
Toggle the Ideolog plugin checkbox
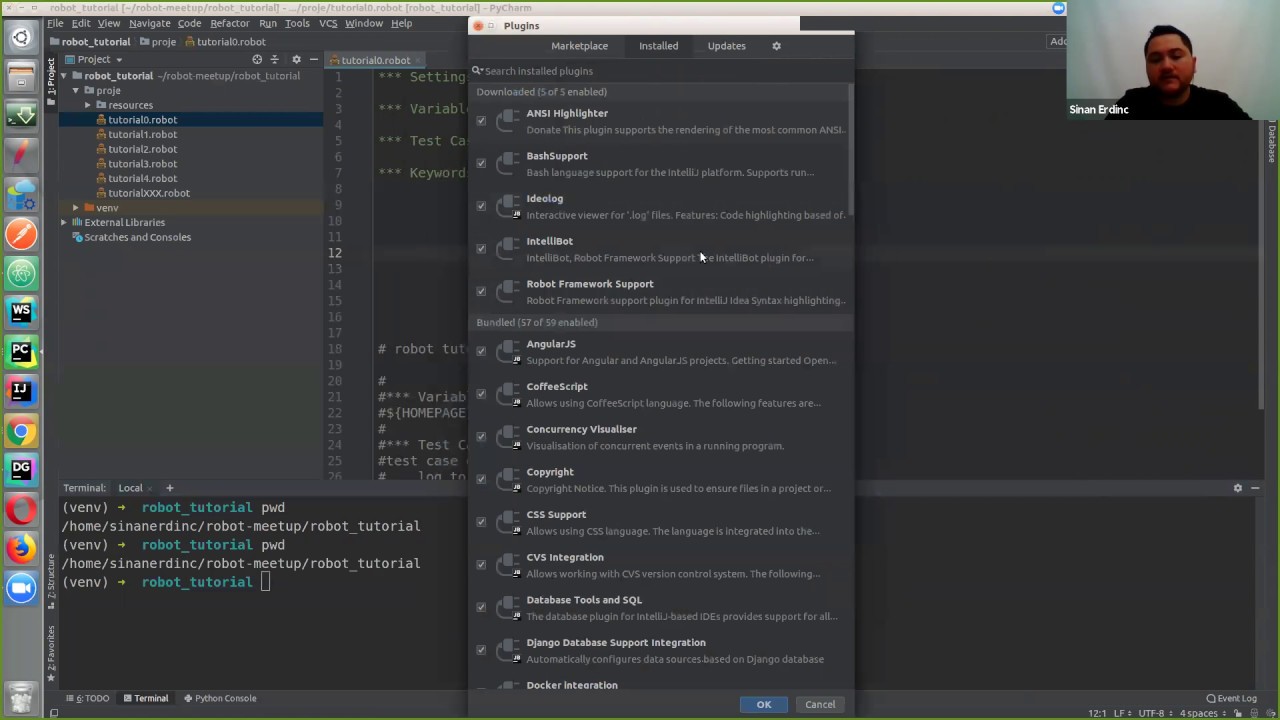(x=481, y=206)
